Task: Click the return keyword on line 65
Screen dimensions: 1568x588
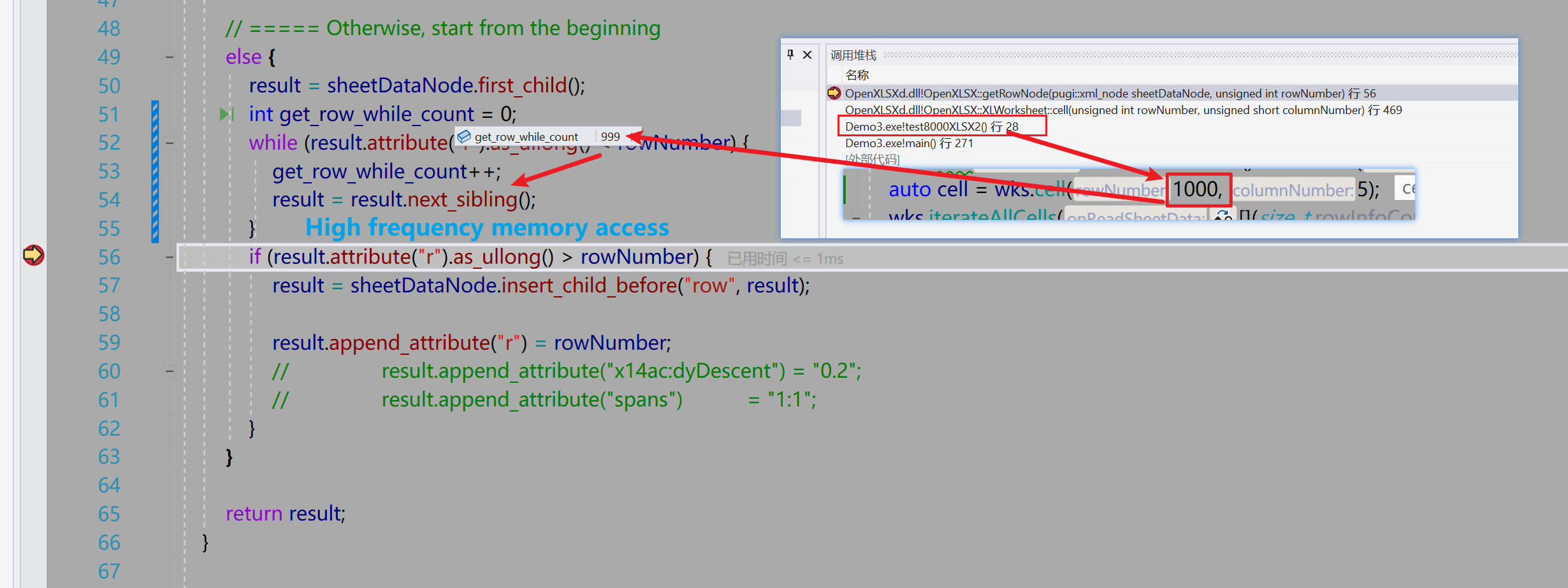Action: (x=254, y=513)
